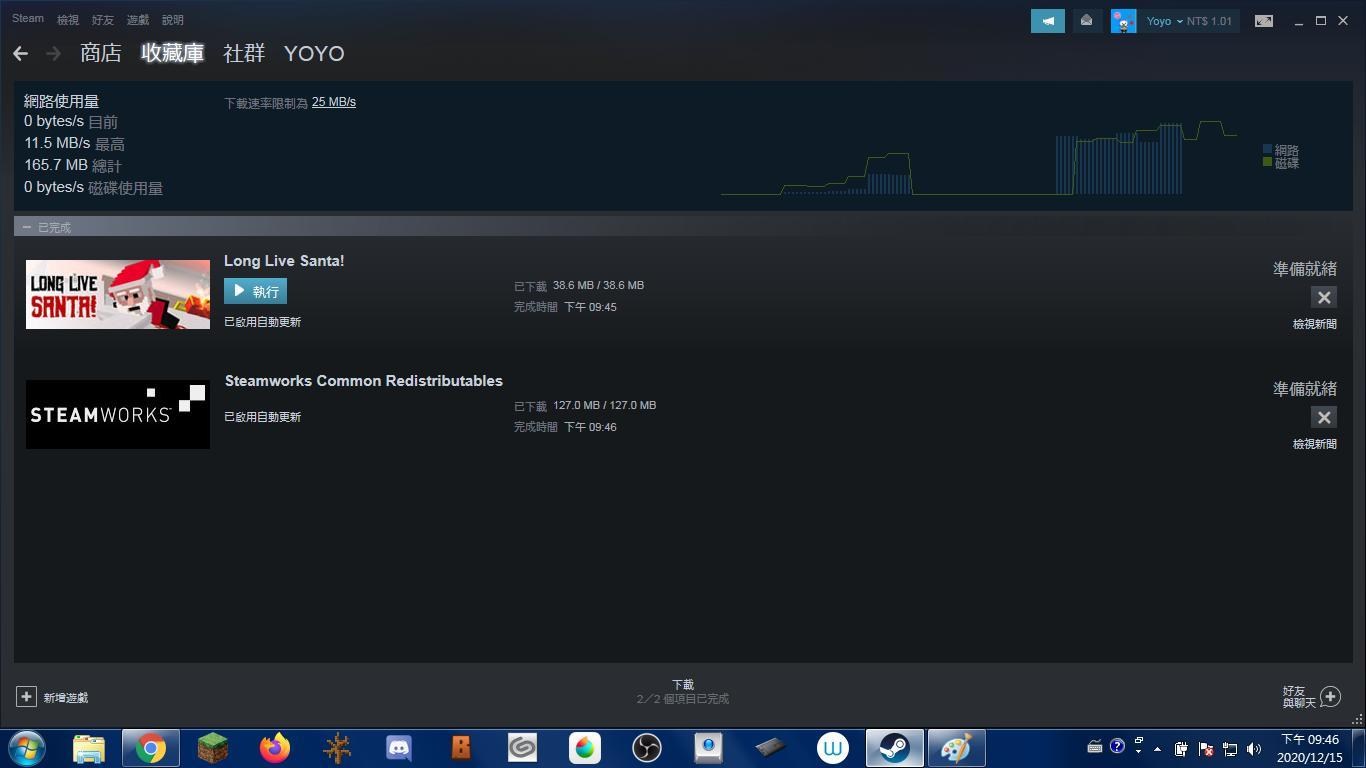This screenshot has height=768, width=1366.
Task: Click the 好友與聊天 label
Action: tap(1299, 697)
